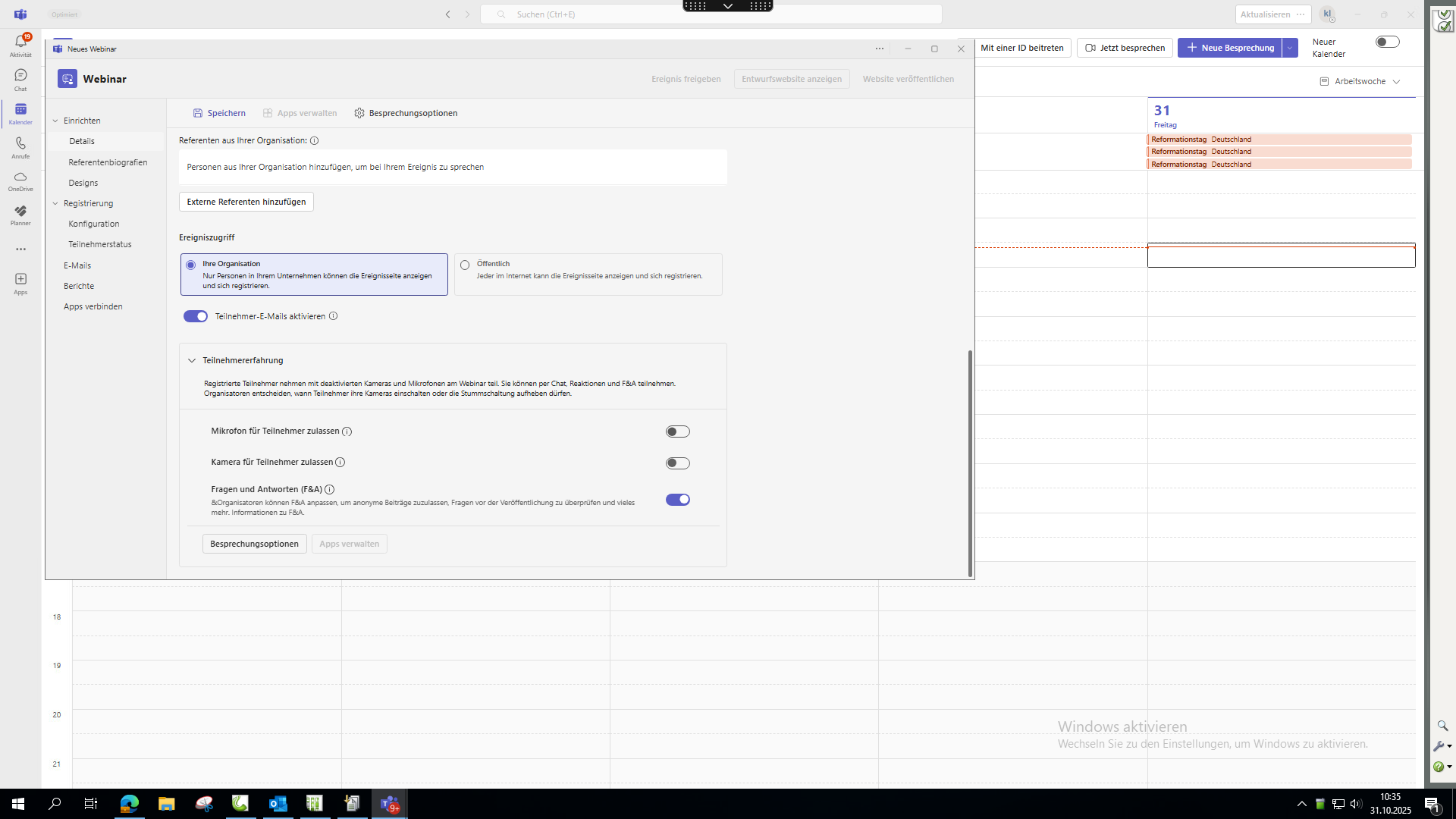Click Externe Referenten hinzufügen button
1456x819 pixels.
click(246, 202)
